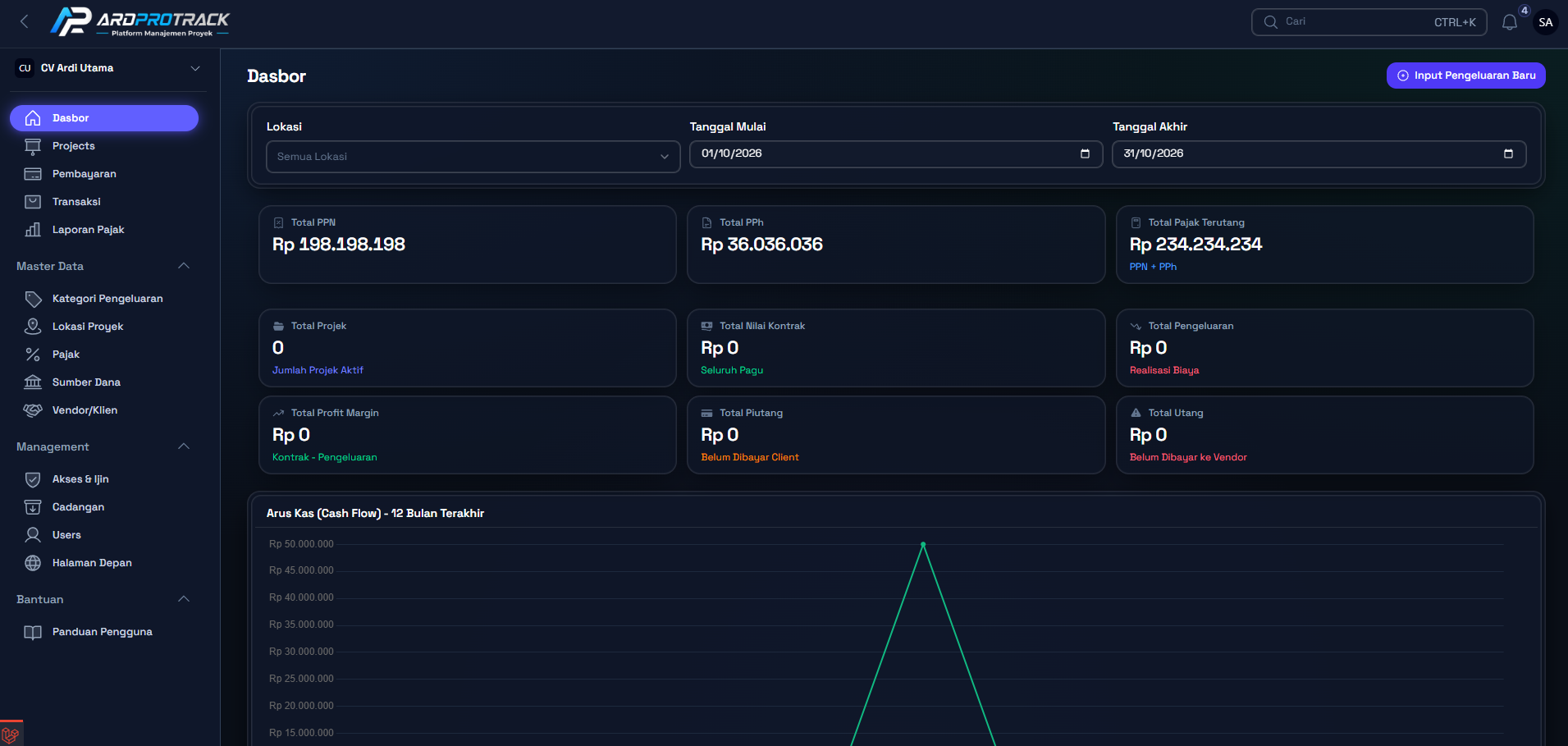The width and height of the screenshot is (1568, 746).
Task: Open the Panduan Pengguna menu item
Action: [x=104, y=632]
